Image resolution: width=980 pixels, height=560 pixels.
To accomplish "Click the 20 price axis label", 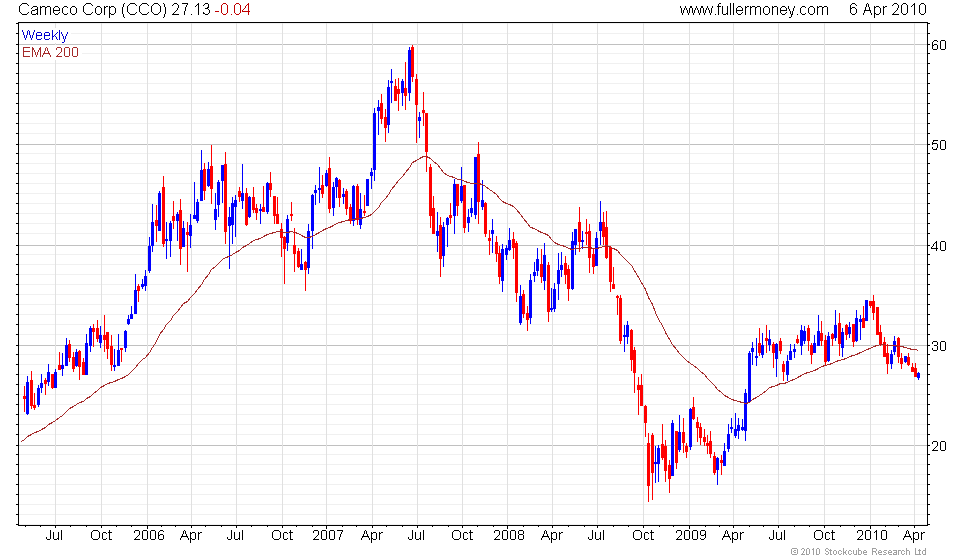I will (x=939, y=446).
